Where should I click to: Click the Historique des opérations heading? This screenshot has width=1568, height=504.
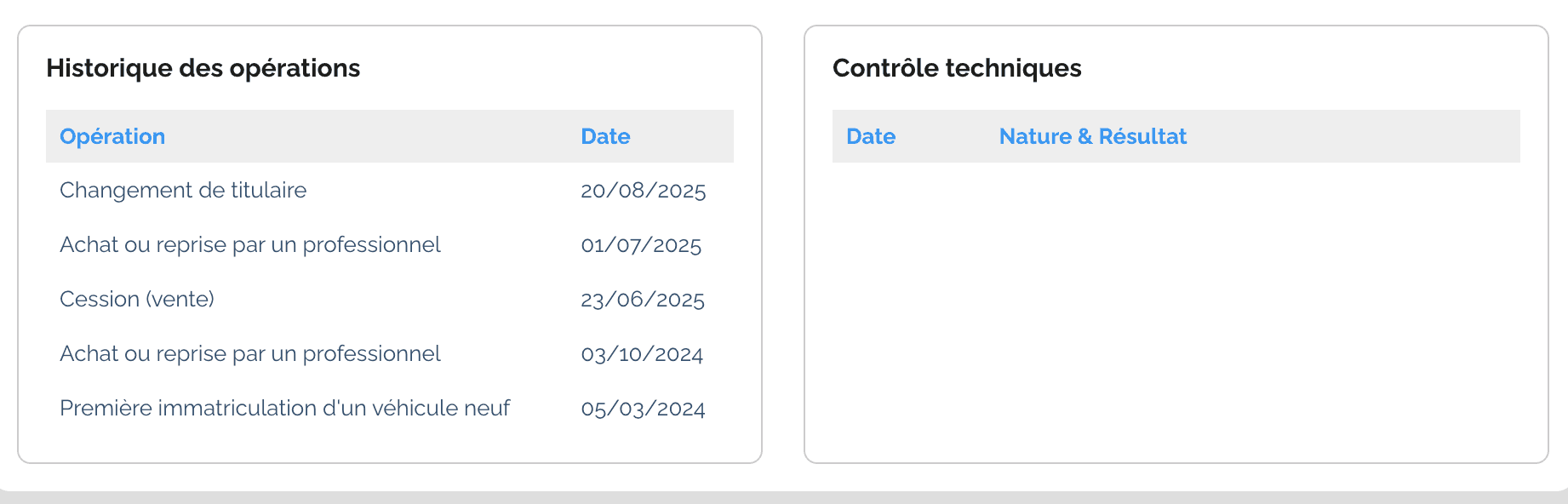[x=203, y=68]
